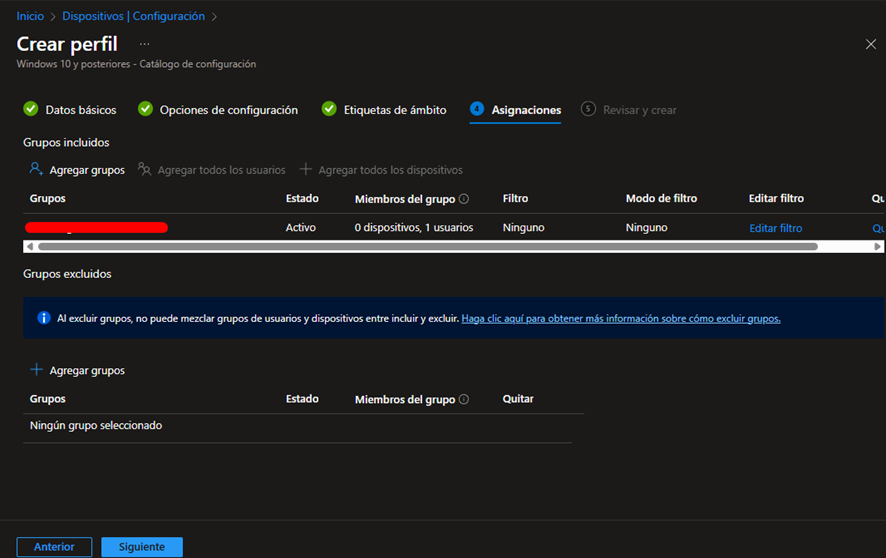Click the green check icon for Opciones de configuración

coord(145,109)
